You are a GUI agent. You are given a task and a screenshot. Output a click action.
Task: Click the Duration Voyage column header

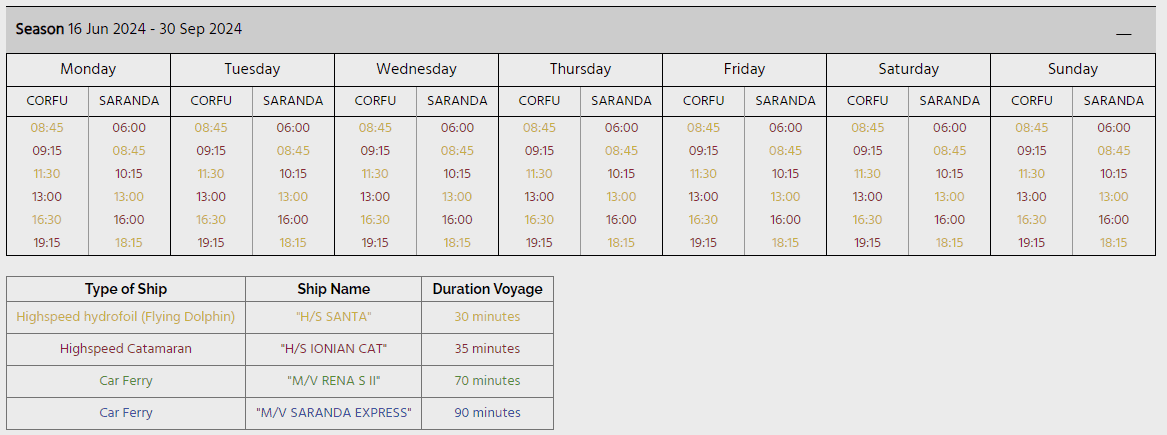487,289
